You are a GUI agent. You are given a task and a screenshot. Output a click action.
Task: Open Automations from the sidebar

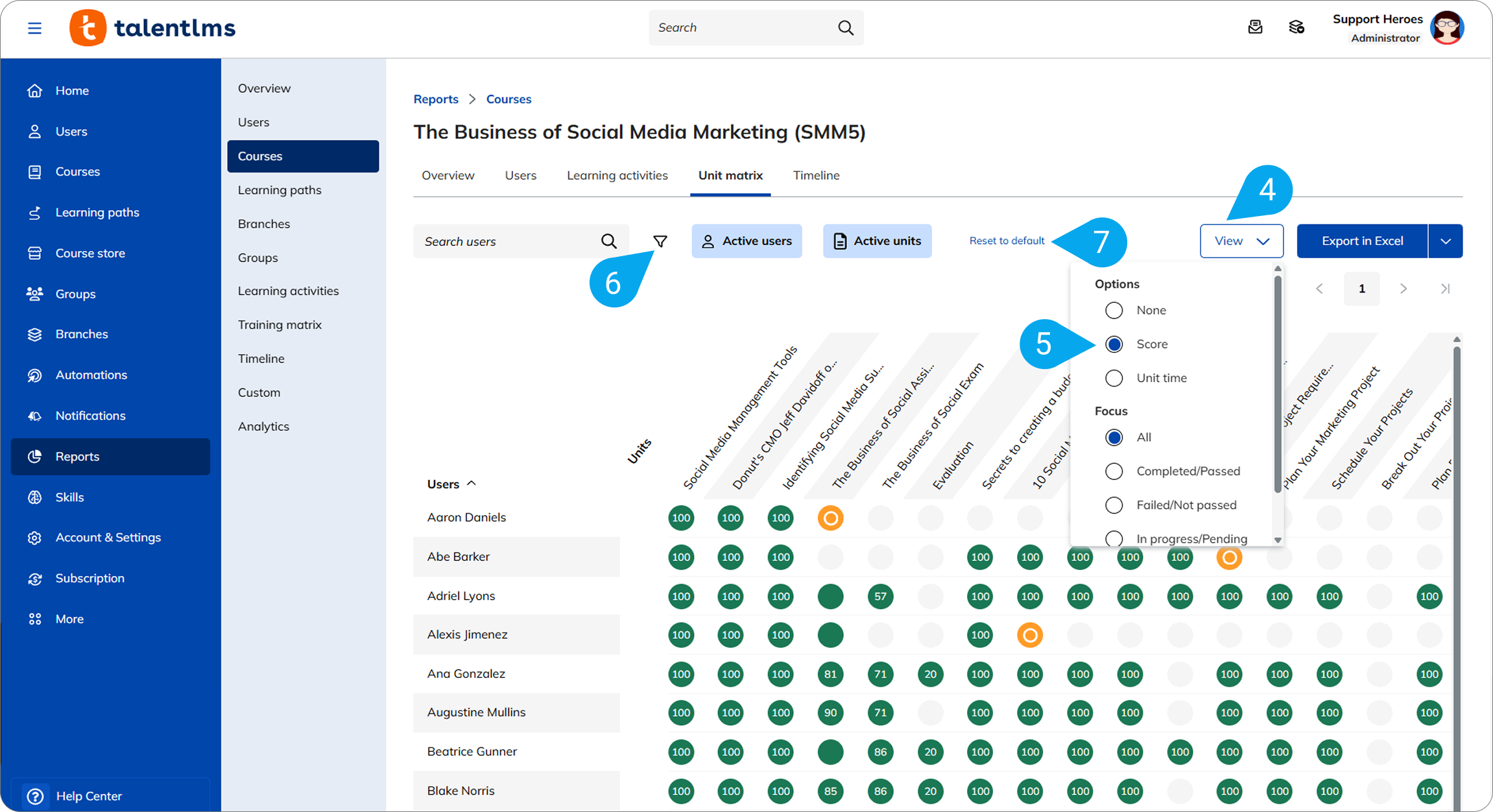pyautogui.click(x=91, y=375)
